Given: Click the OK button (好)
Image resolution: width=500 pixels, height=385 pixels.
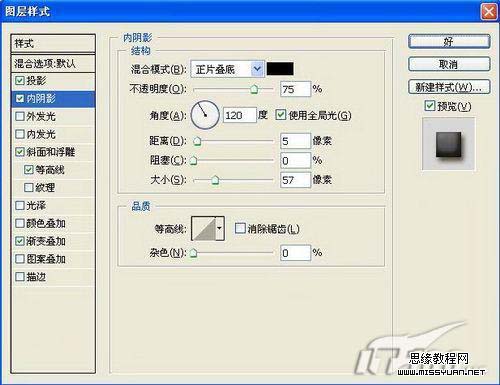Looking at the screenshot, I should click(x=449, y=42).
